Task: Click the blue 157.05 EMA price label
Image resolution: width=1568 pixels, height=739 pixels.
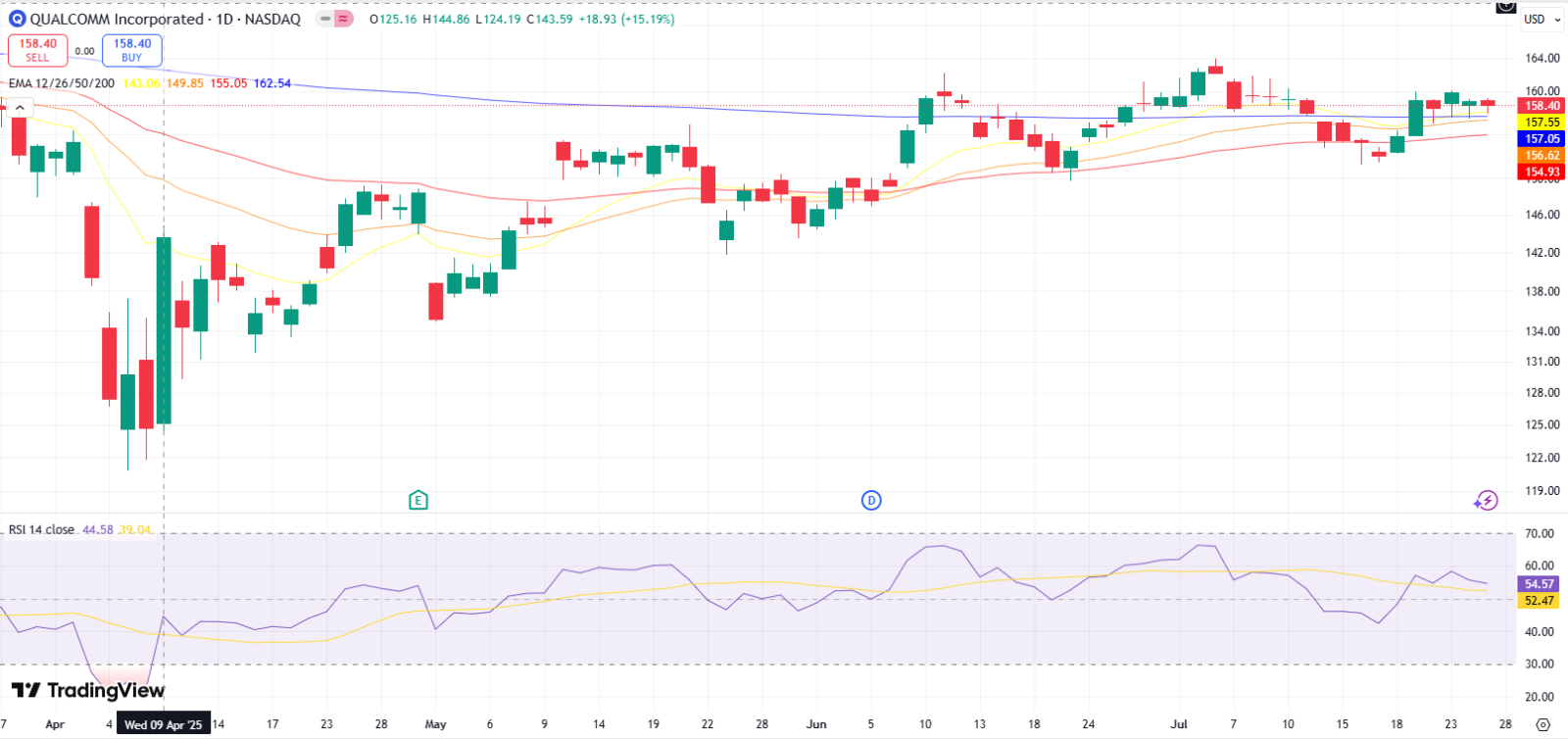Action: [x=1542, y=139]
